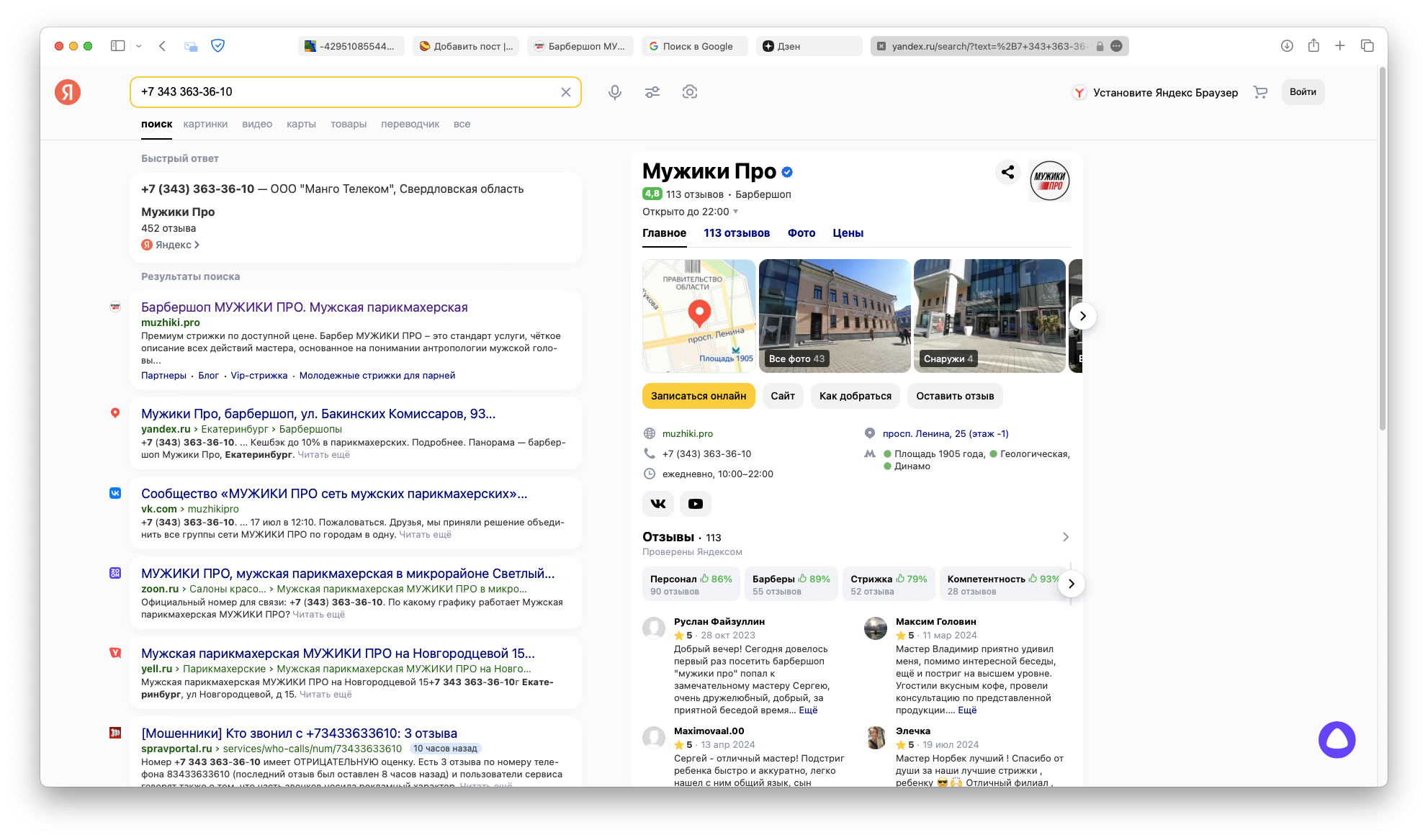
Task: Open the просп. Ленина, 25 address link
Action: (946, 433)
